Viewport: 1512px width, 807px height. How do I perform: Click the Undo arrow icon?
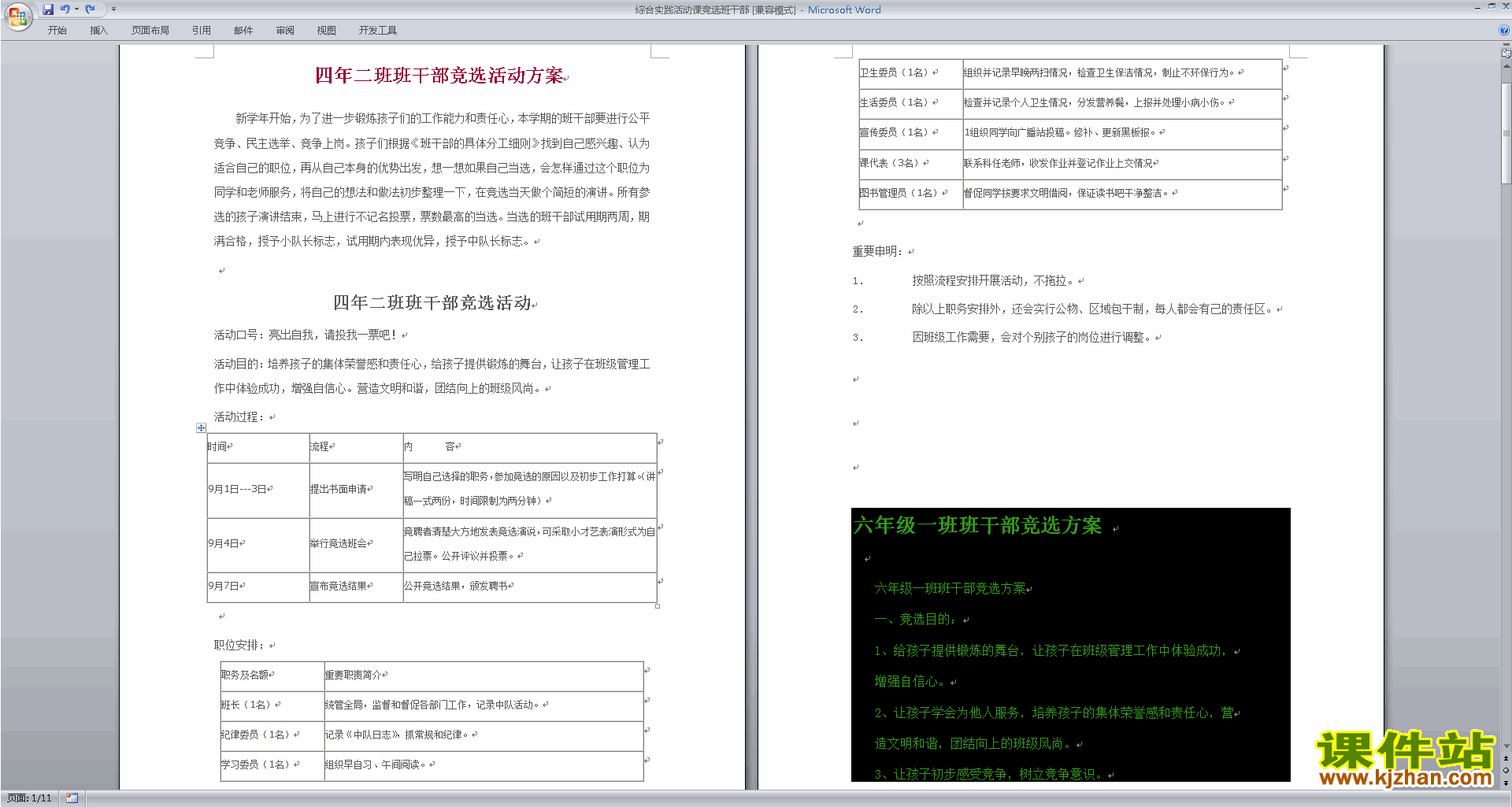tap(65, 9)
